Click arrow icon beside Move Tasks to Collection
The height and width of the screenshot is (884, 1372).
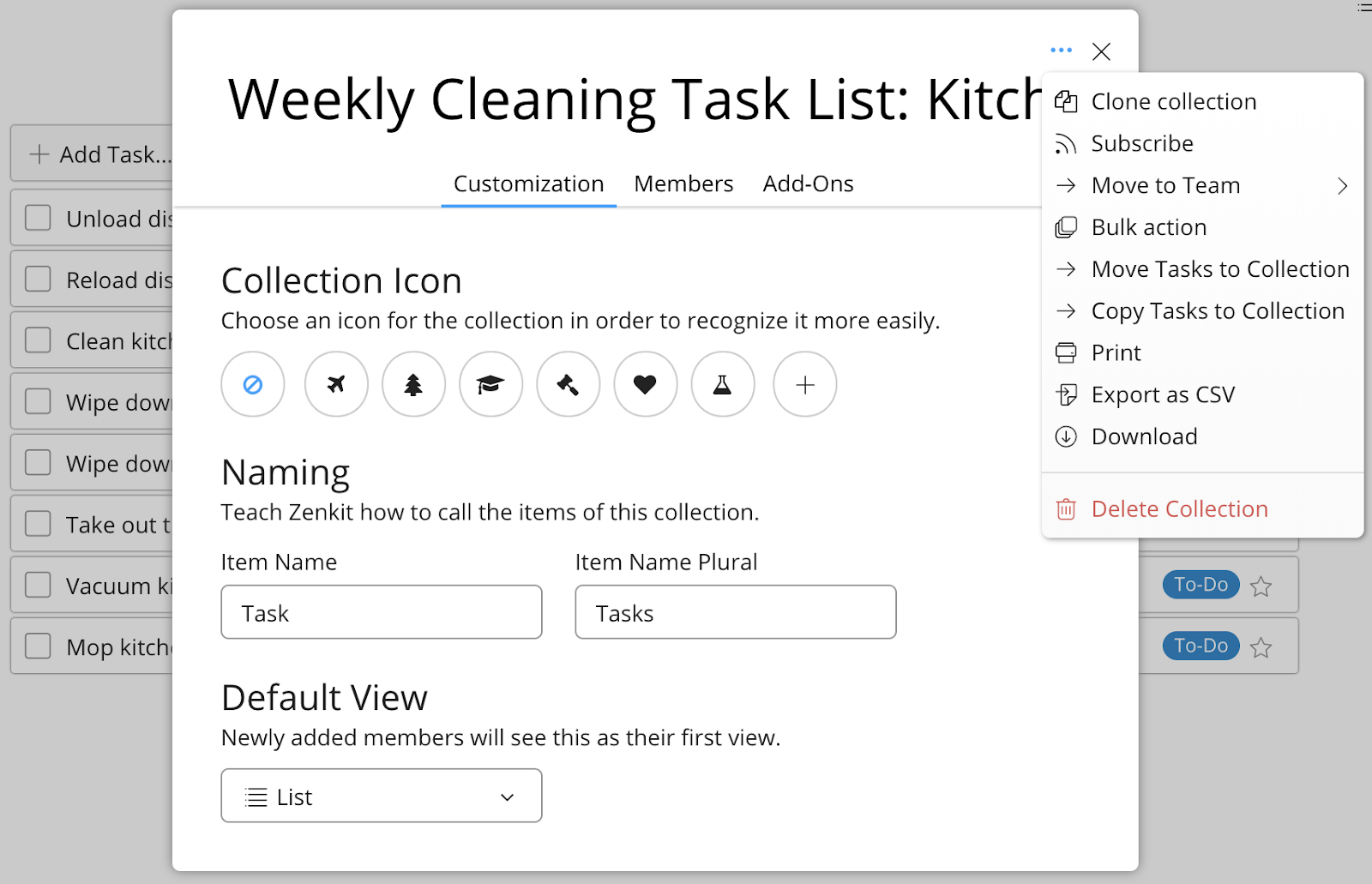click(1066, 269)
